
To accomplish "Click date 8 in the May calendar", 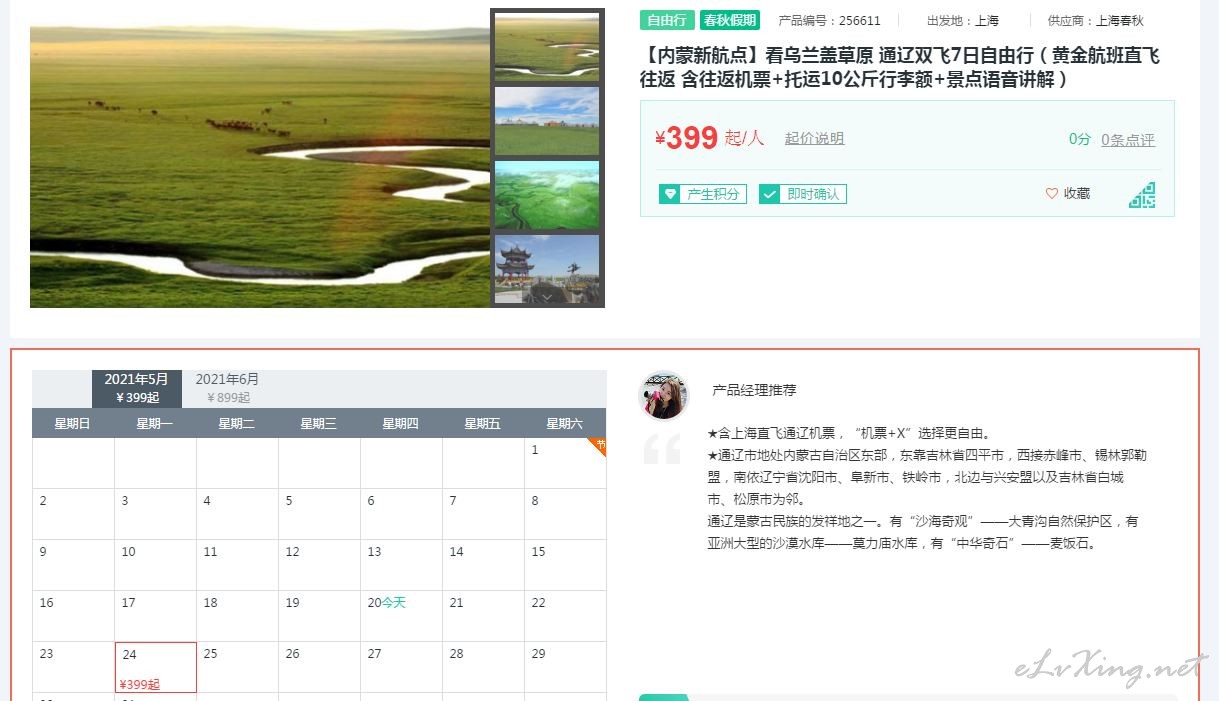I will (x=566, y=514).
